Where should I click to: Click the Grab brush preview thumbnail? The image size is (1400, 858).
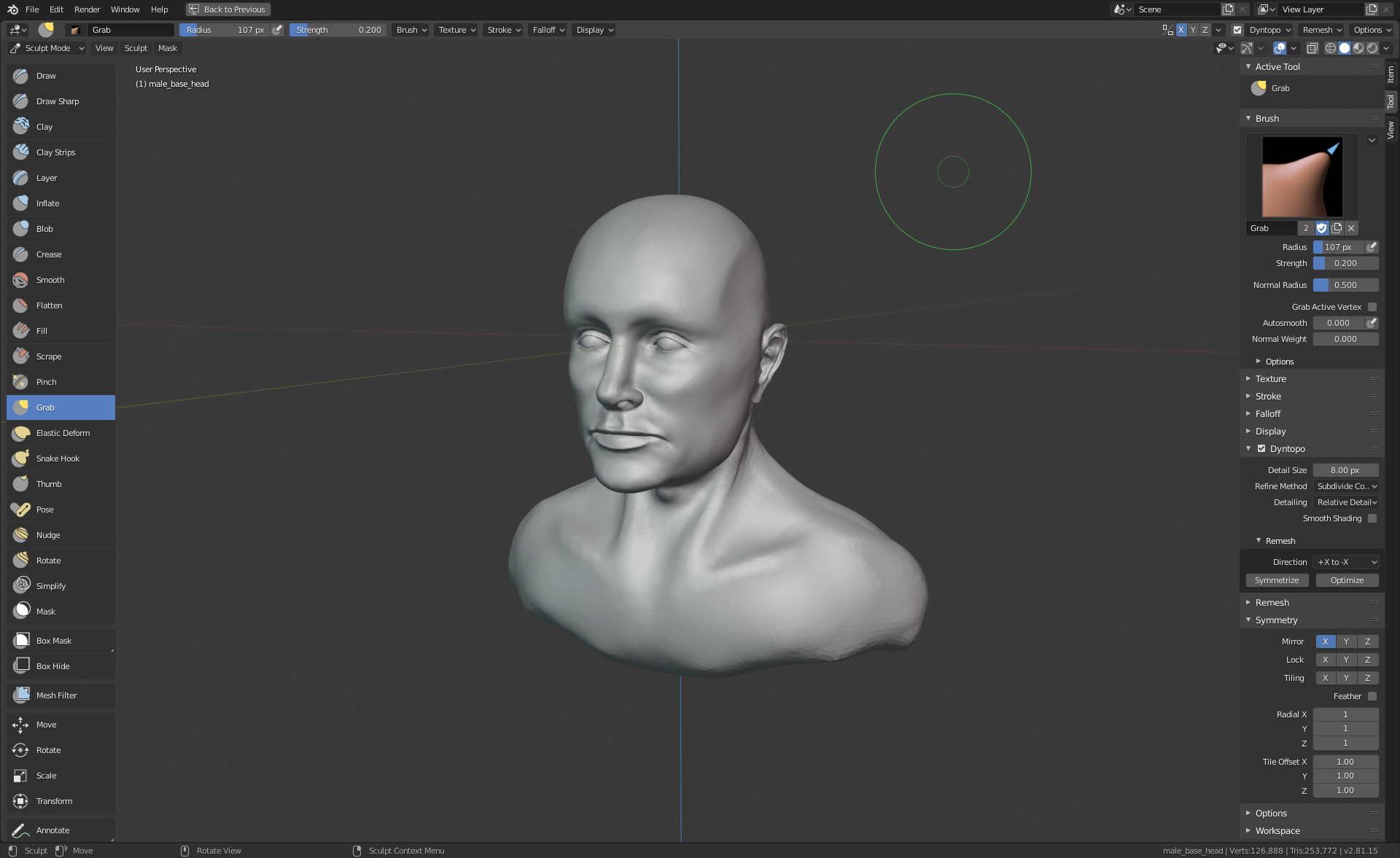pos(1302,177)
